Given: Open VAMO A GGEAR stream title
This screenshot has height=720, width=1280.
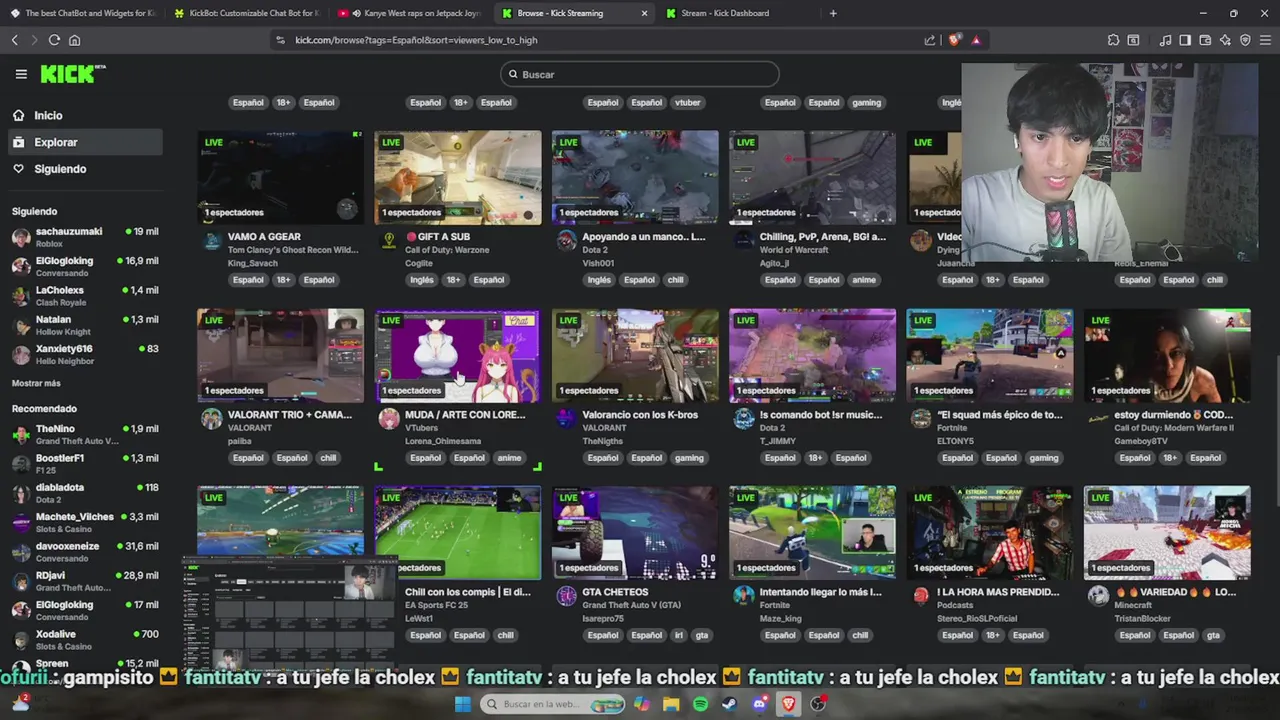Looking at the screenshot, I should 264,237.
